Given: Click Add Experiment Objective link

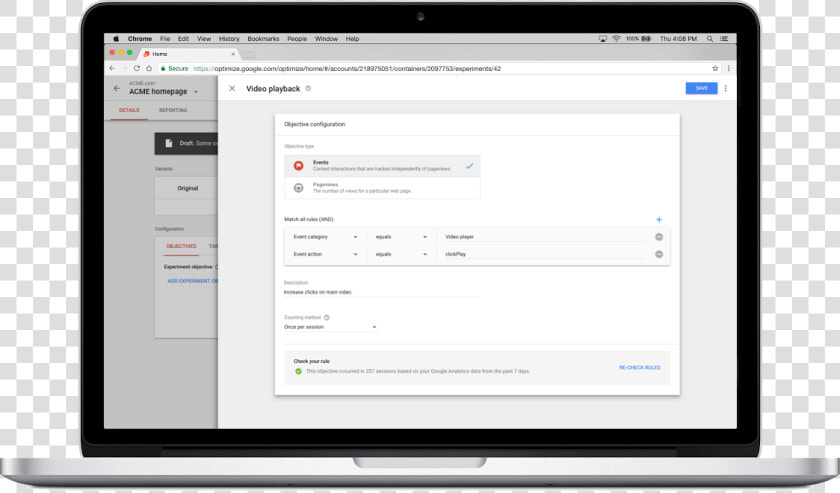Looking at the screenshot, I should 193,281.
